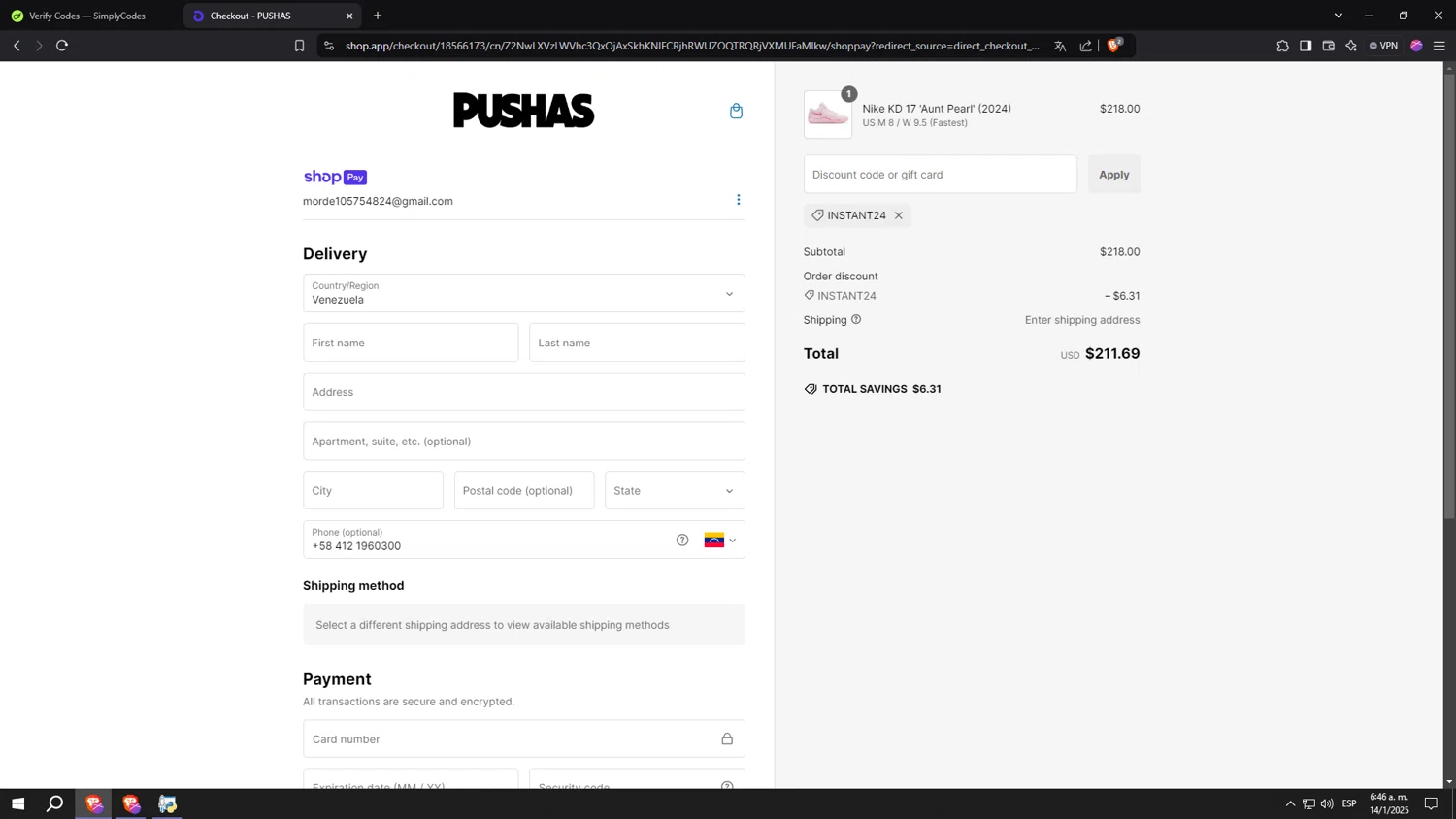Image resolution: width=1456 pixels, height=819 pixels.
Task: Click the PUSHAS store logo
Action: click(524, 111)
